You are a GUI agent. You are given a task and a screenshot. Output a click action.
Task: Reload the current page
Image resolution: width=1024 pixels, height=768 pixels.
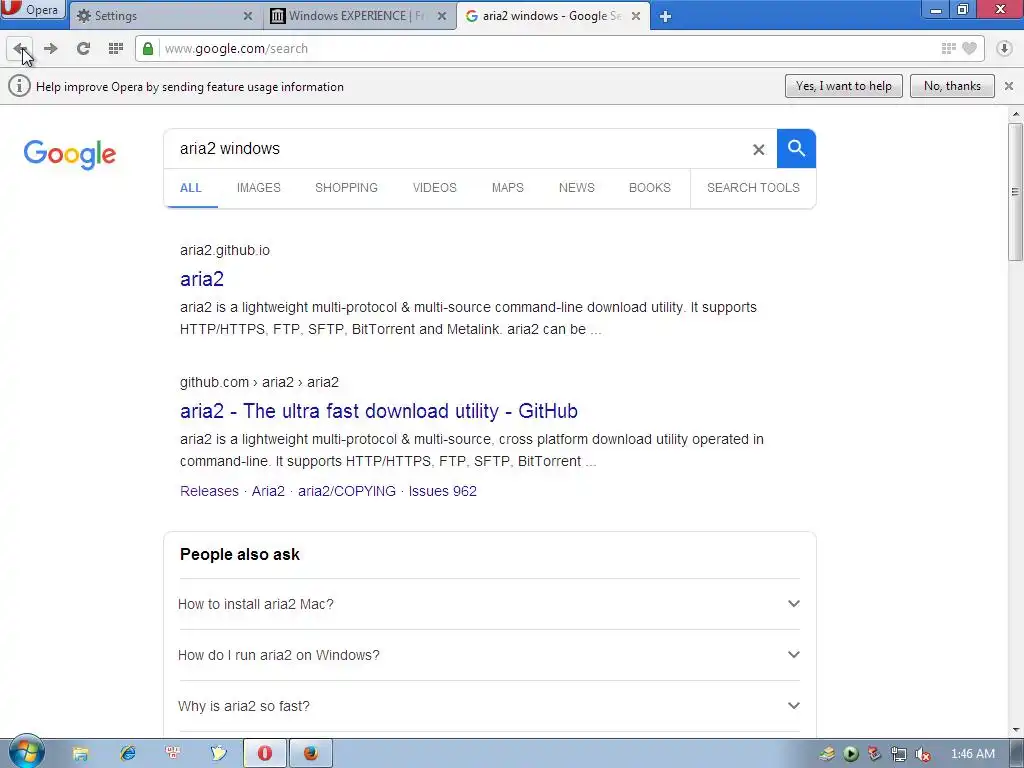click(83, 48)
